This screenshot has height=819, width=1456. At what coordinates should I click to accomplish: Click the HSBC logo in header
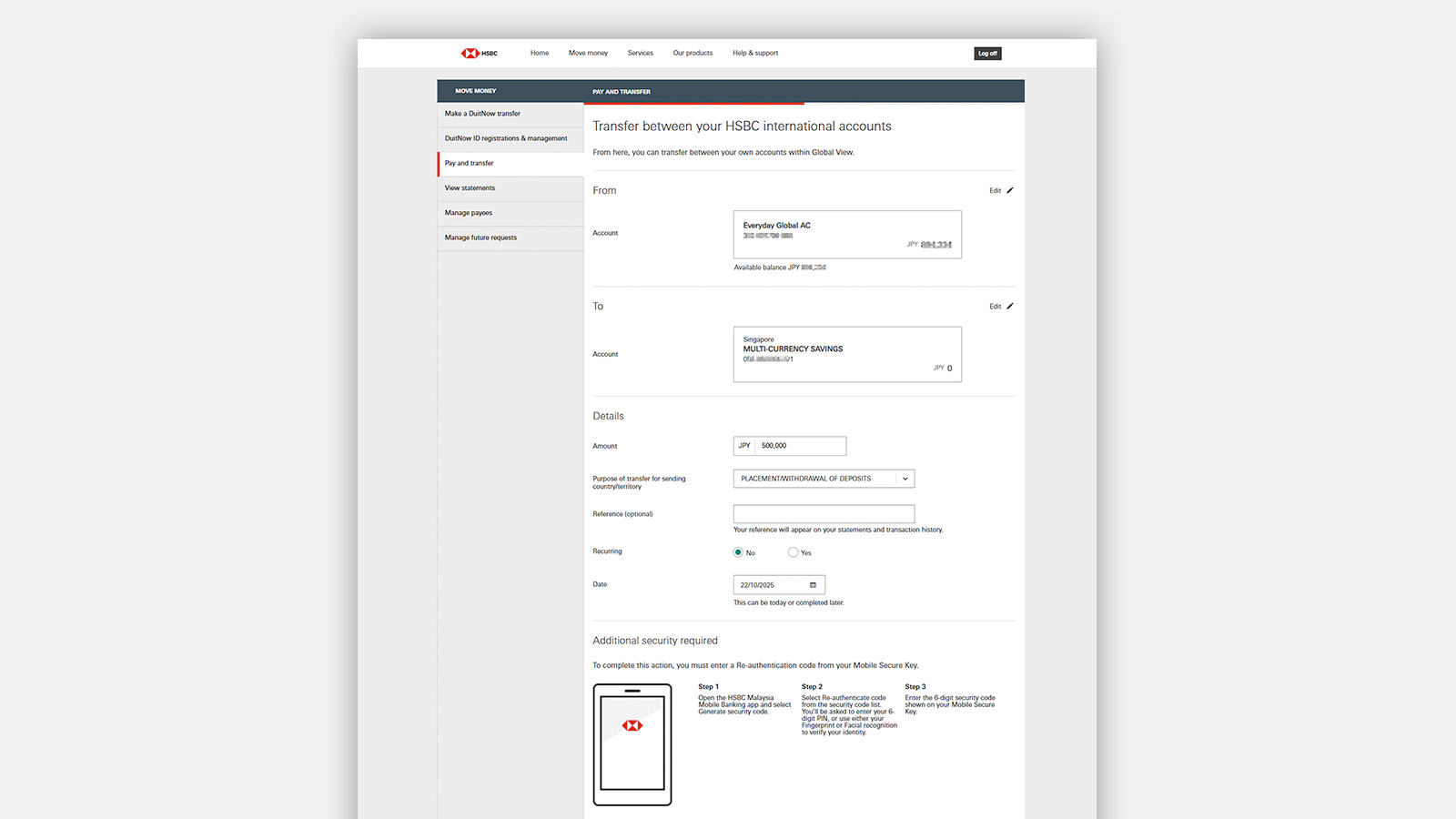tap(480, 53)
